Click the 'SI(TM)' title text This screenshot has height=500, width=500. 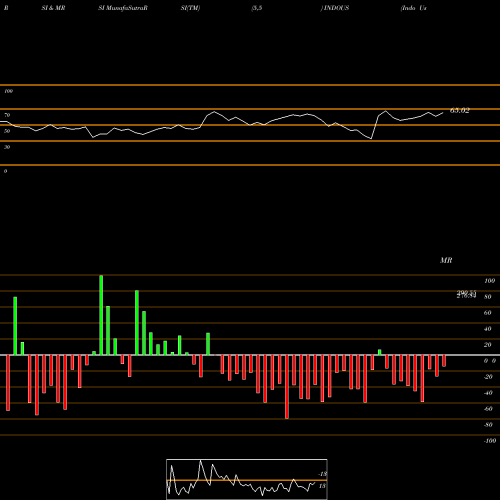[x=190, y=8]
